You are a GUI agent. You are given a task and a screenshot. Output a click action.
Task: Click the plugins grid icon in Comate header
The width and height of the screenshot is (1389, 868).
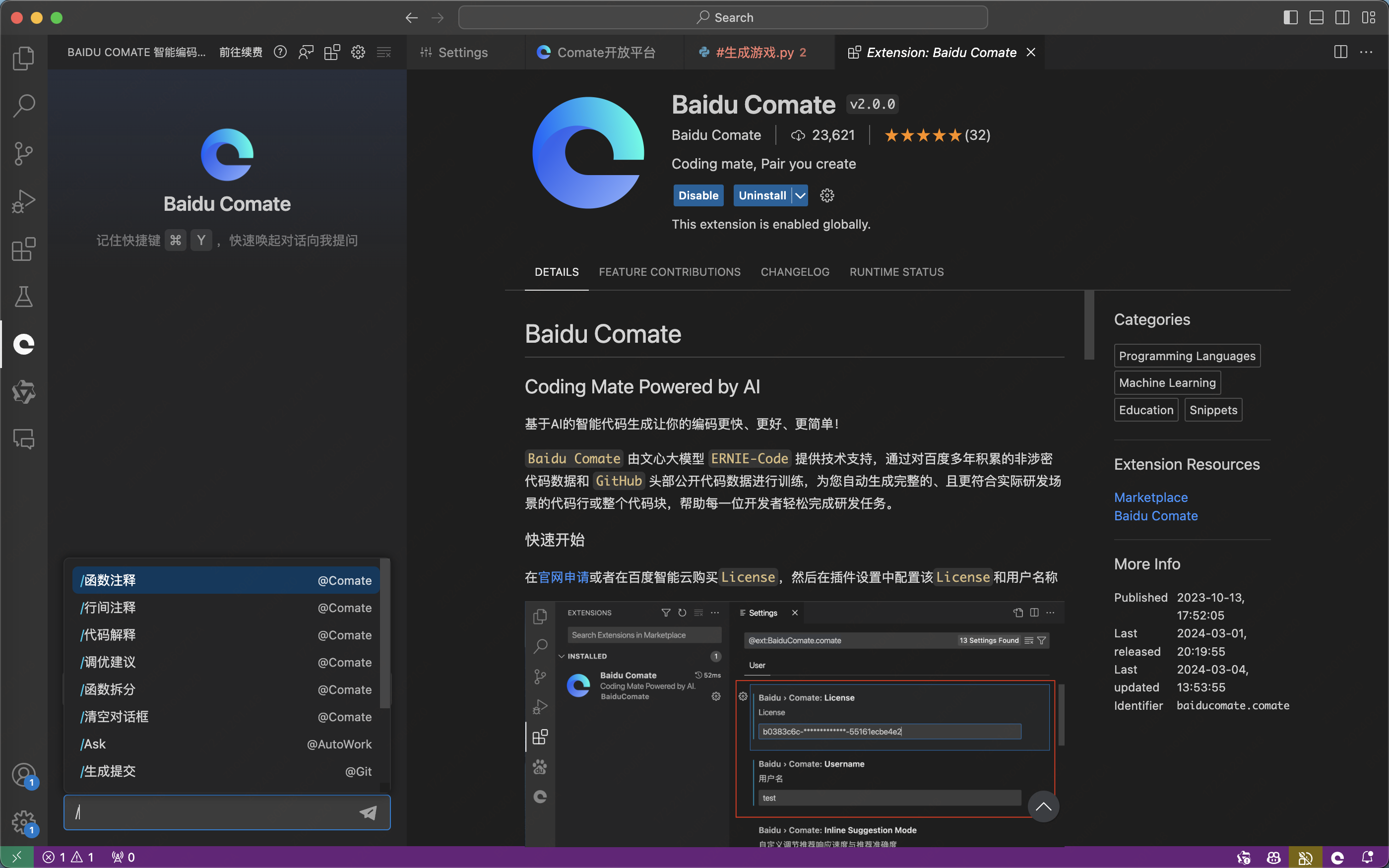point(332,52)
